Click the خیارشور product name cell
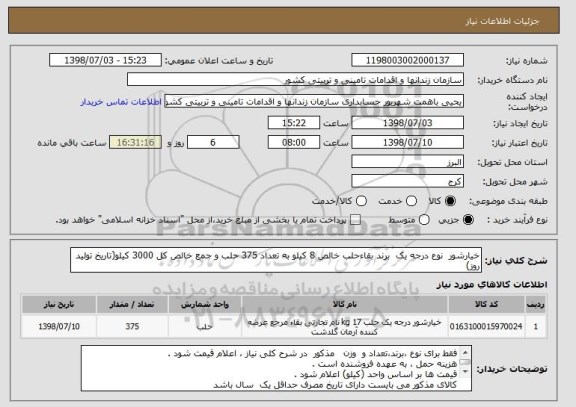The image size is (576, 407). click(x=345, y=327)
